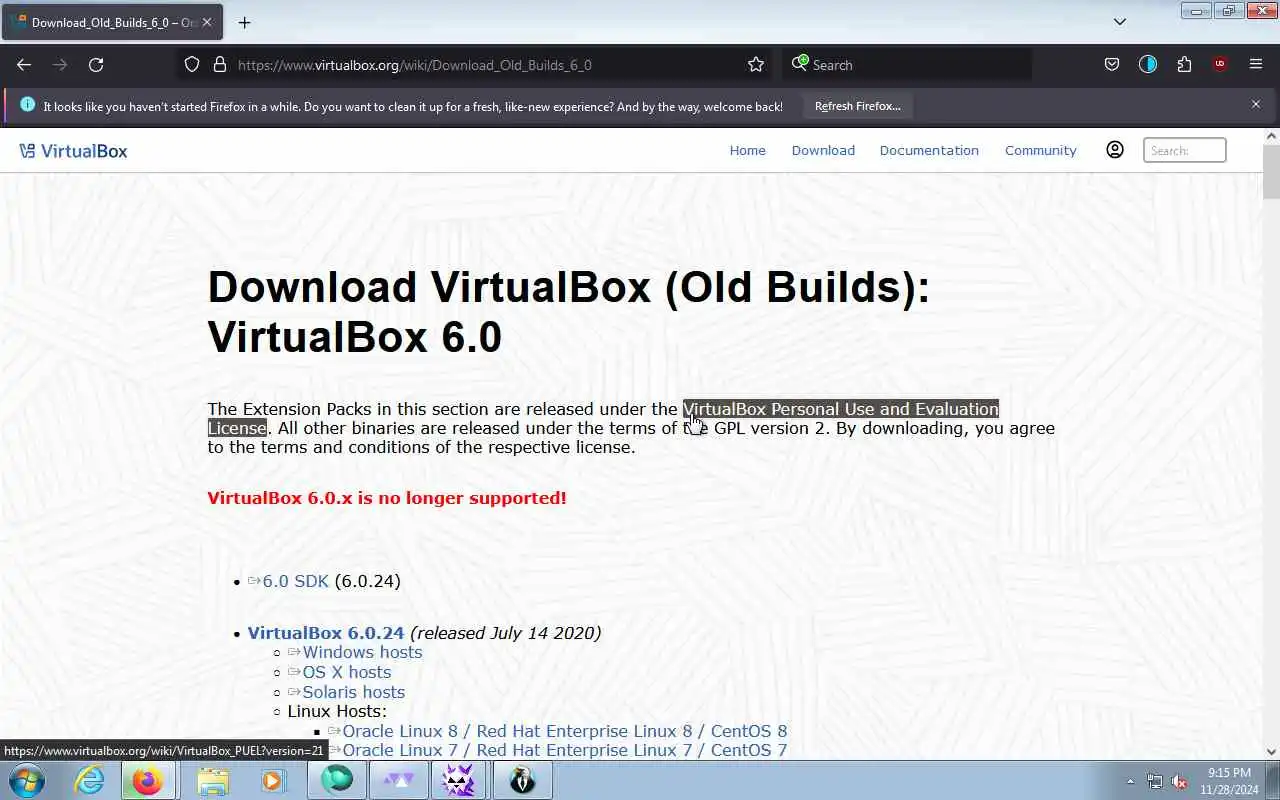Open VirtualBox Personal Use and Evaluation License link
This screenshot has width=1280, height=800.
tap(840, 409)
